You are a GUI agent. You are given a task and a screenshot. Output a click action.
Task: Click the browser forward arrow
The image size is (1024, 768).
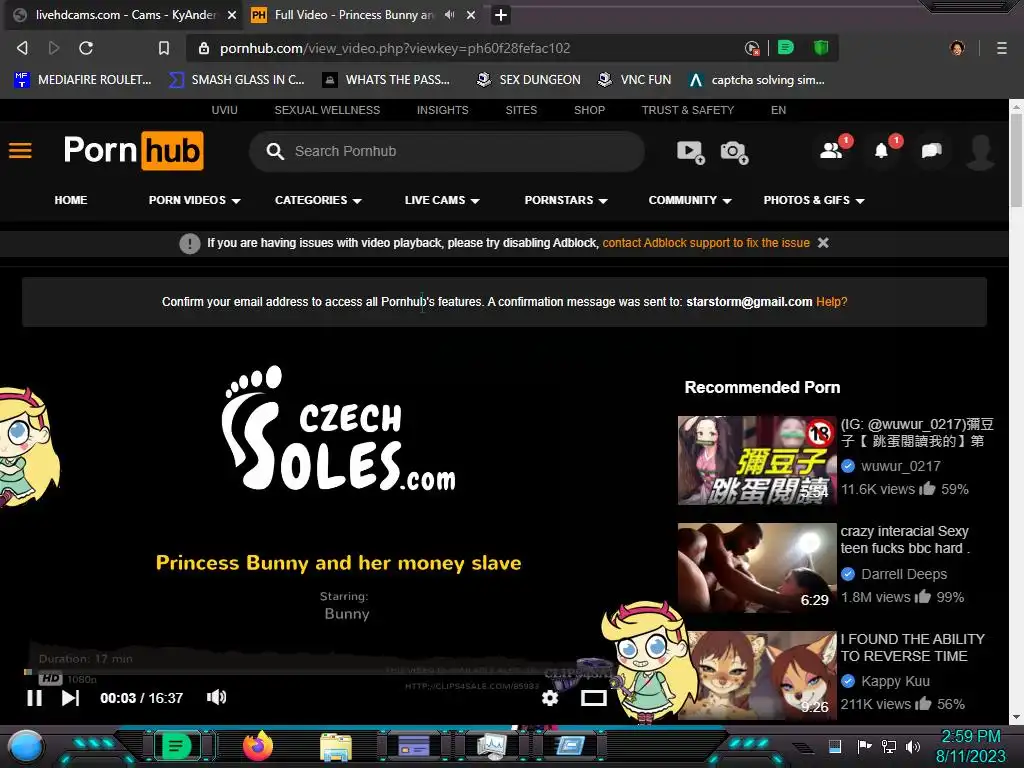[54, 48]
